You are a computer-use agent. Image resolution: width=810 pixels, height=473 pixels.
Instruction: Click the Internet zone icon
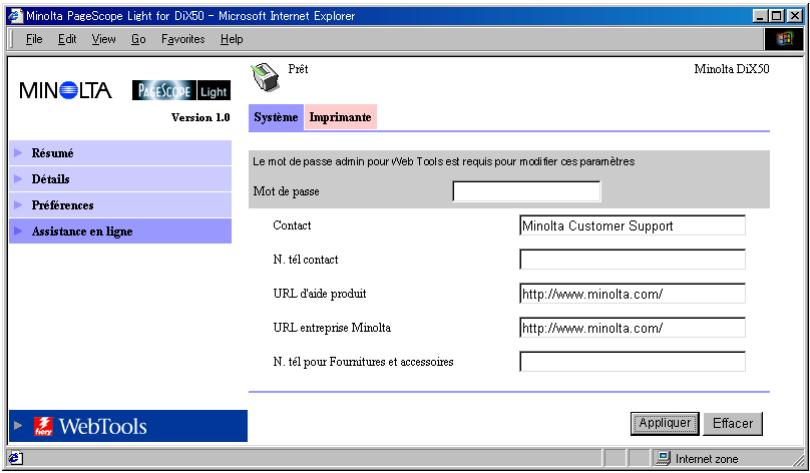click(663, 458)
